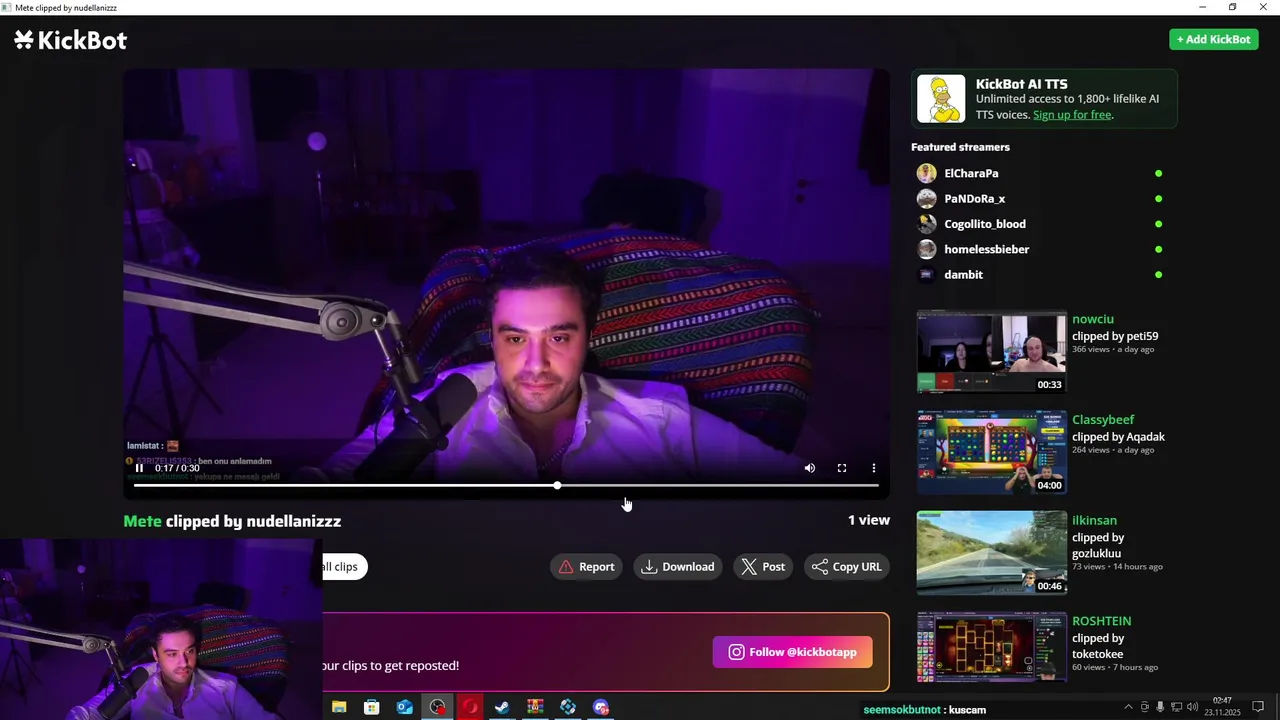
Task: Click the KickBot logo
Action: 70,40
